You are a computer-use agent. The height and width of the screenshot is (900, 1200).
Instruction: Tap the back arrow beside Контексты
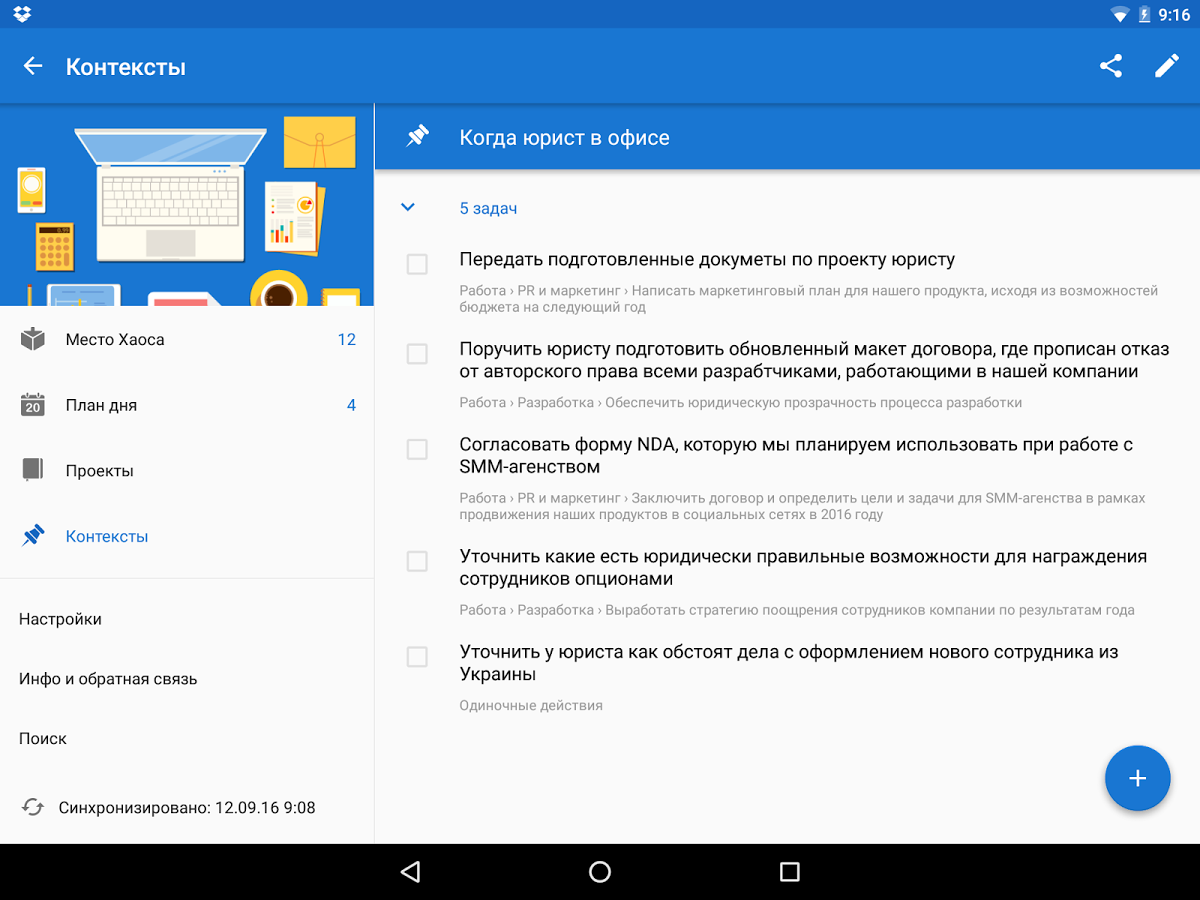coord(33,66)
